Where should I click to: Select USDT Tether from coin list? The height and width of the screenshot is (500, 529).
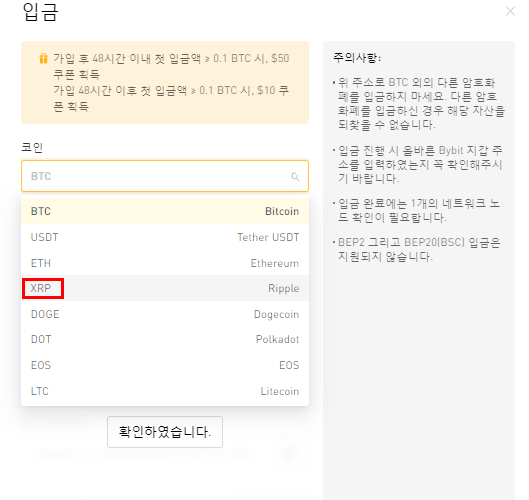(x=165, y=237)
